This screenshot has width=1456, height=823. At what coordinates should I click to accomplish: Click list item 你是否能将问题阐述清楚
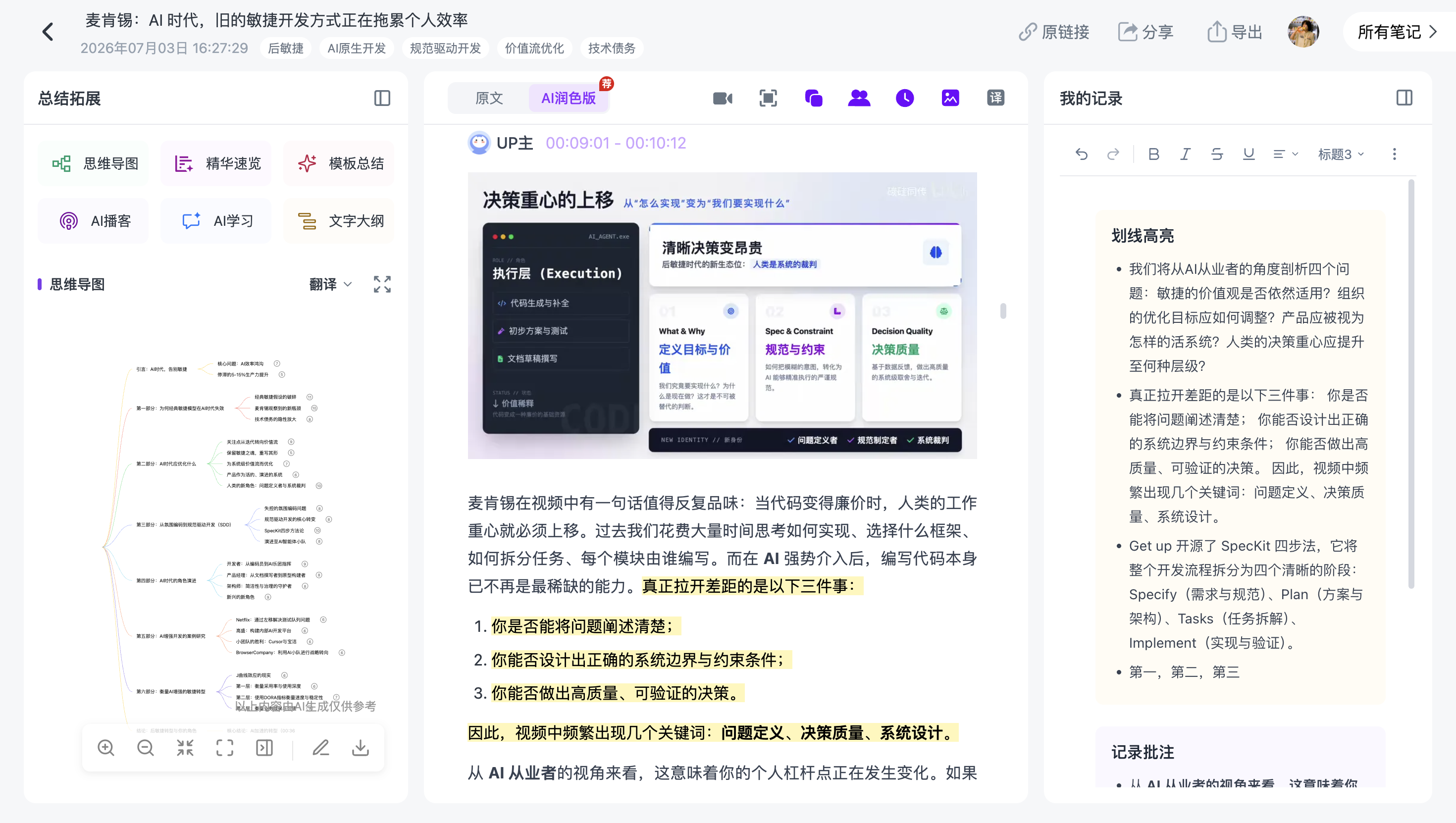[585, 626]
